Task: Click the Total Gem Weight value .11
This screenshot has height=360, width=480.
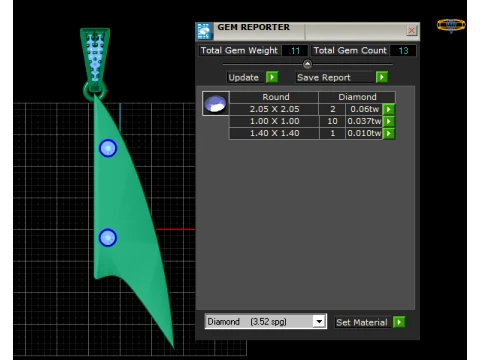Action: pyautogui.click(x=295, y=51)
